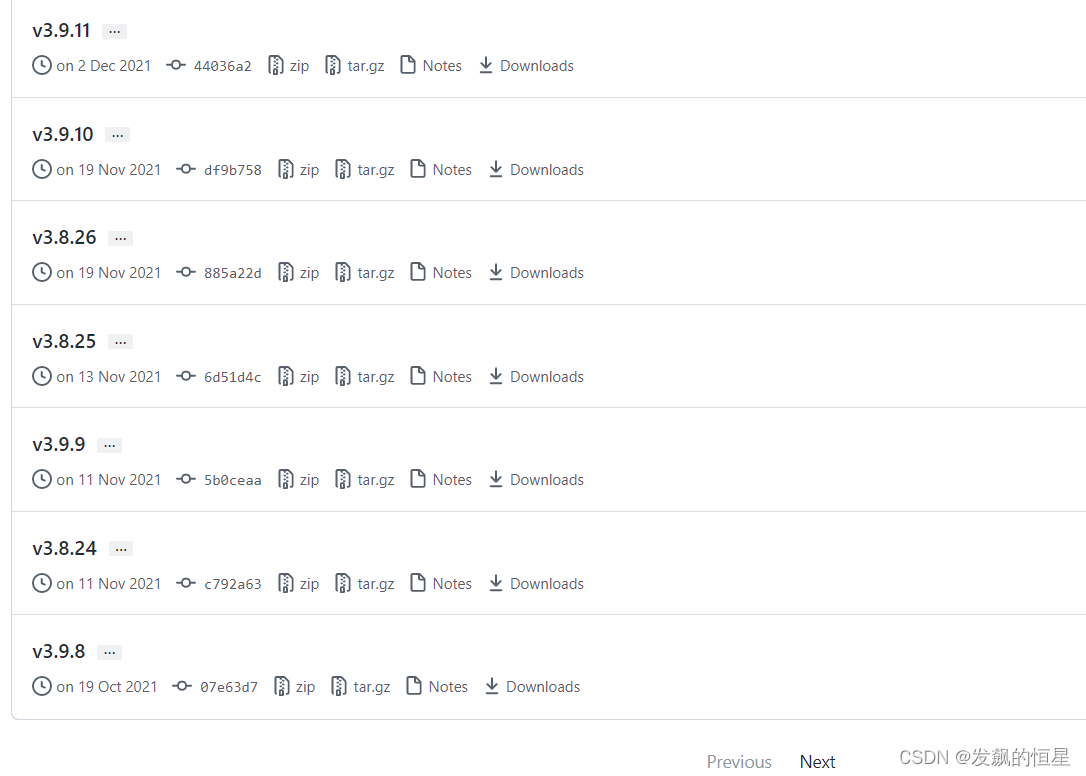Go to the Next page

pos(817,761)
